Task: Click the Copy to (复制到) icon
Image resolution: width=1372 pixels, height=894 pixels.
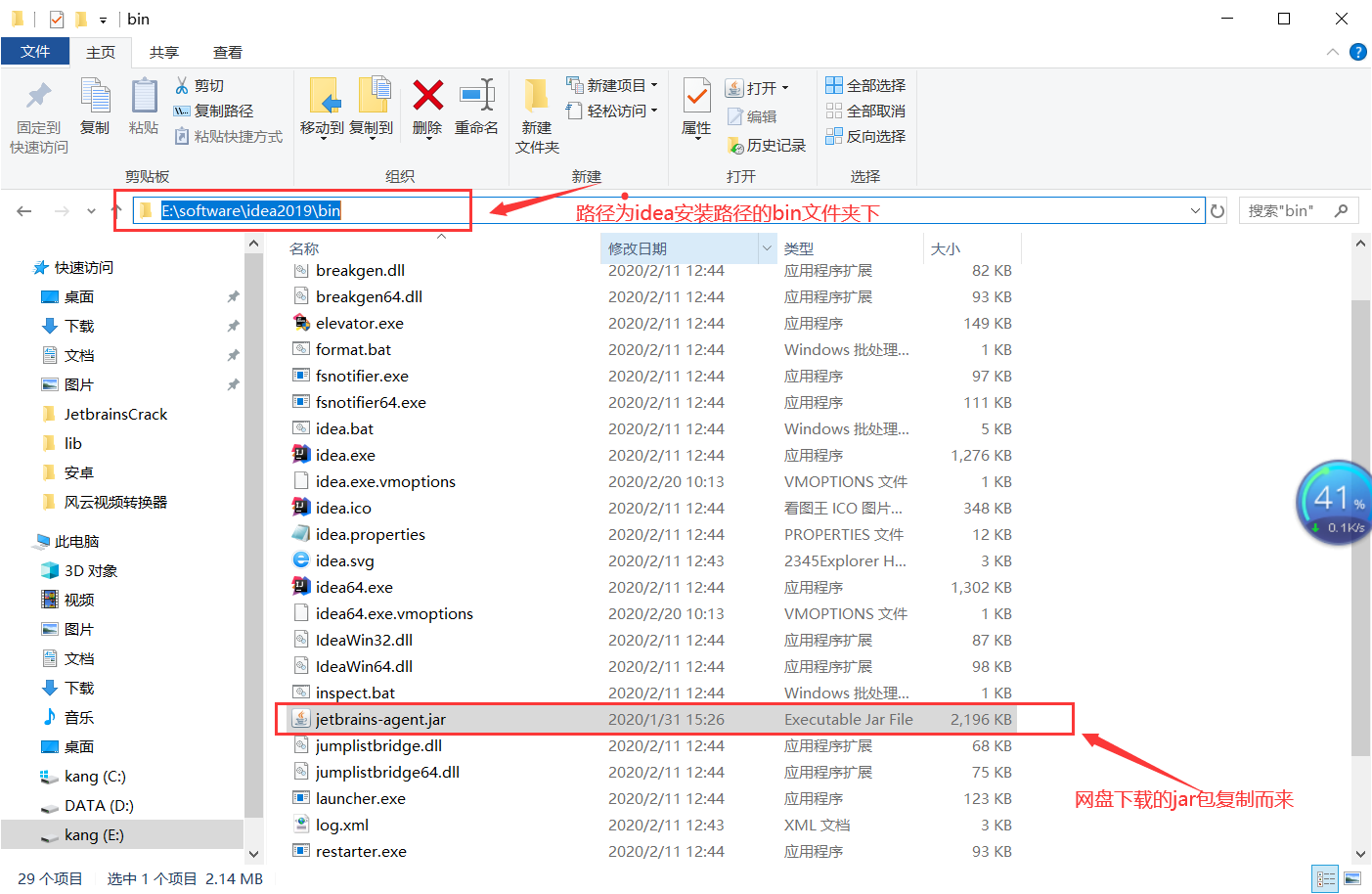Action: [x=374, y=96]
